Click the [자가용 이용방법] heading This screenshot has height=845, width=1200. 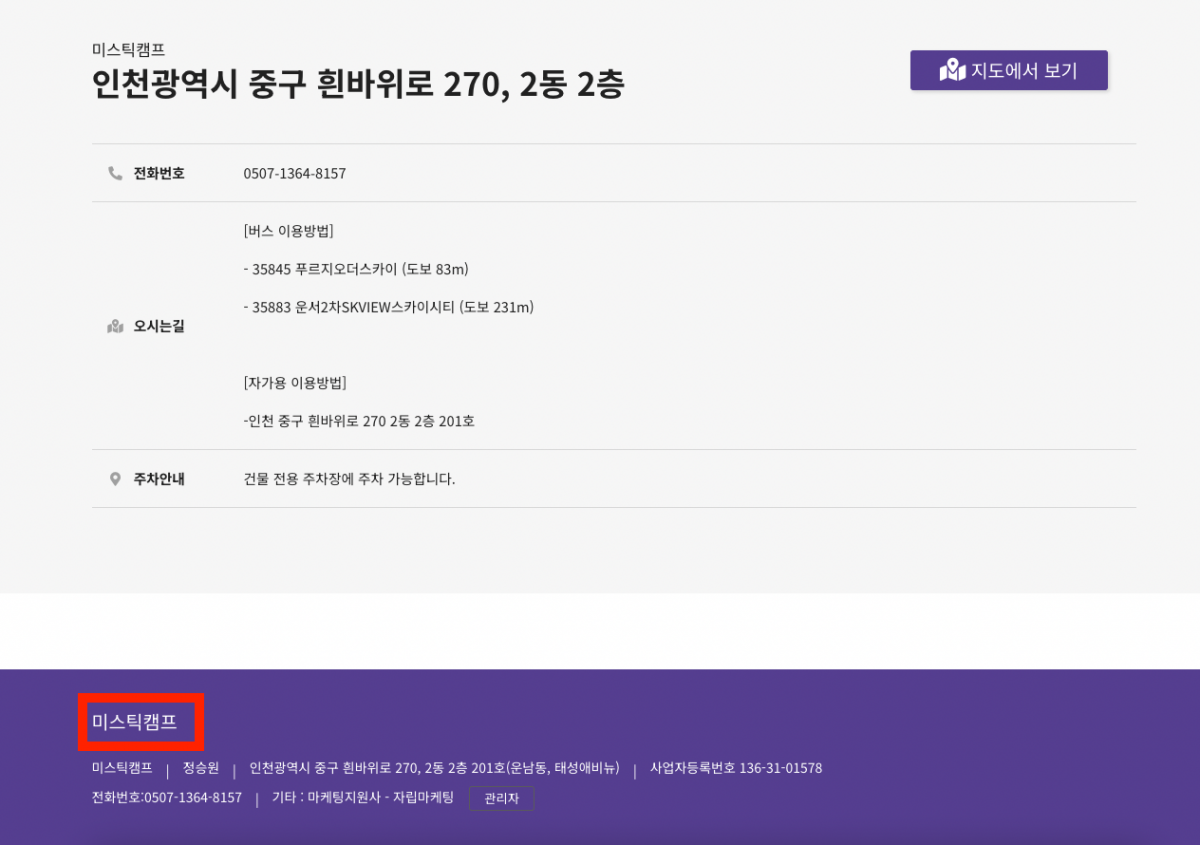click(x=295, y=383)
